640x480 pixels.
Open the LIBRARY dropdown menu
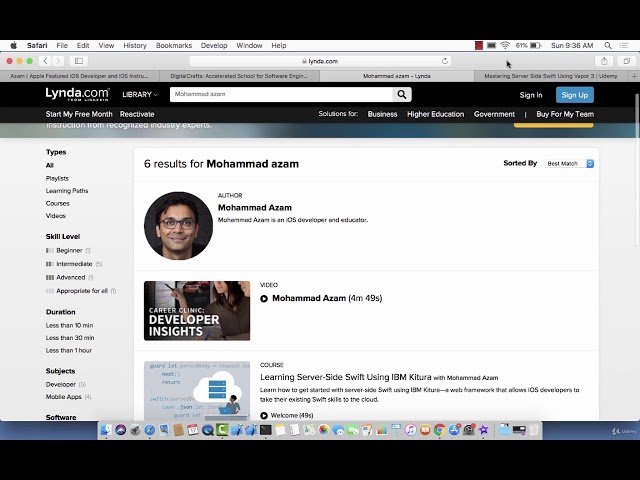tap(140, 95)
